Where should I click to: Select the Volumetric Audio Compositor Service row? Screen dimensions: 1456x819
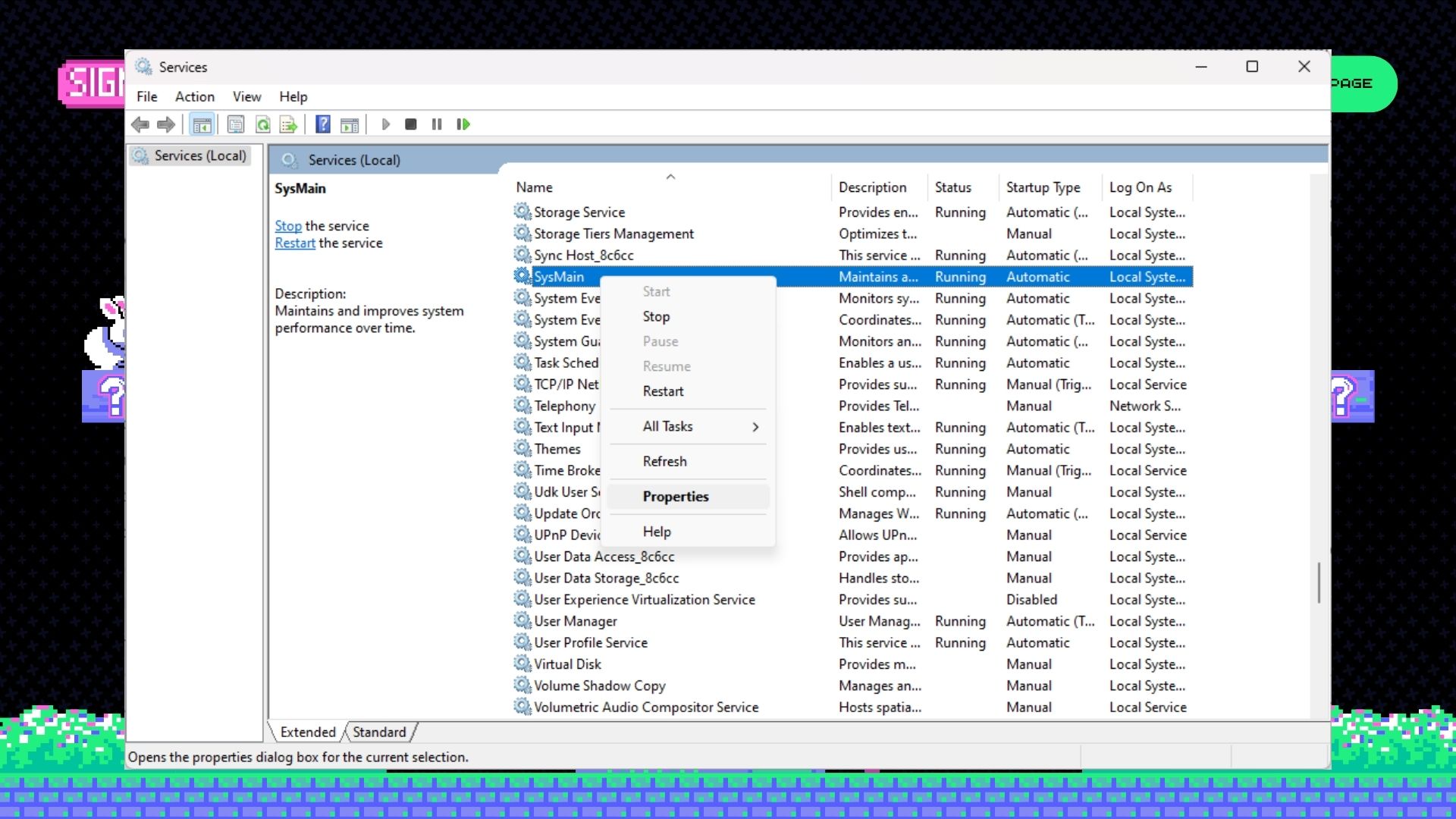pyautogui.click(x=852, y=707)
